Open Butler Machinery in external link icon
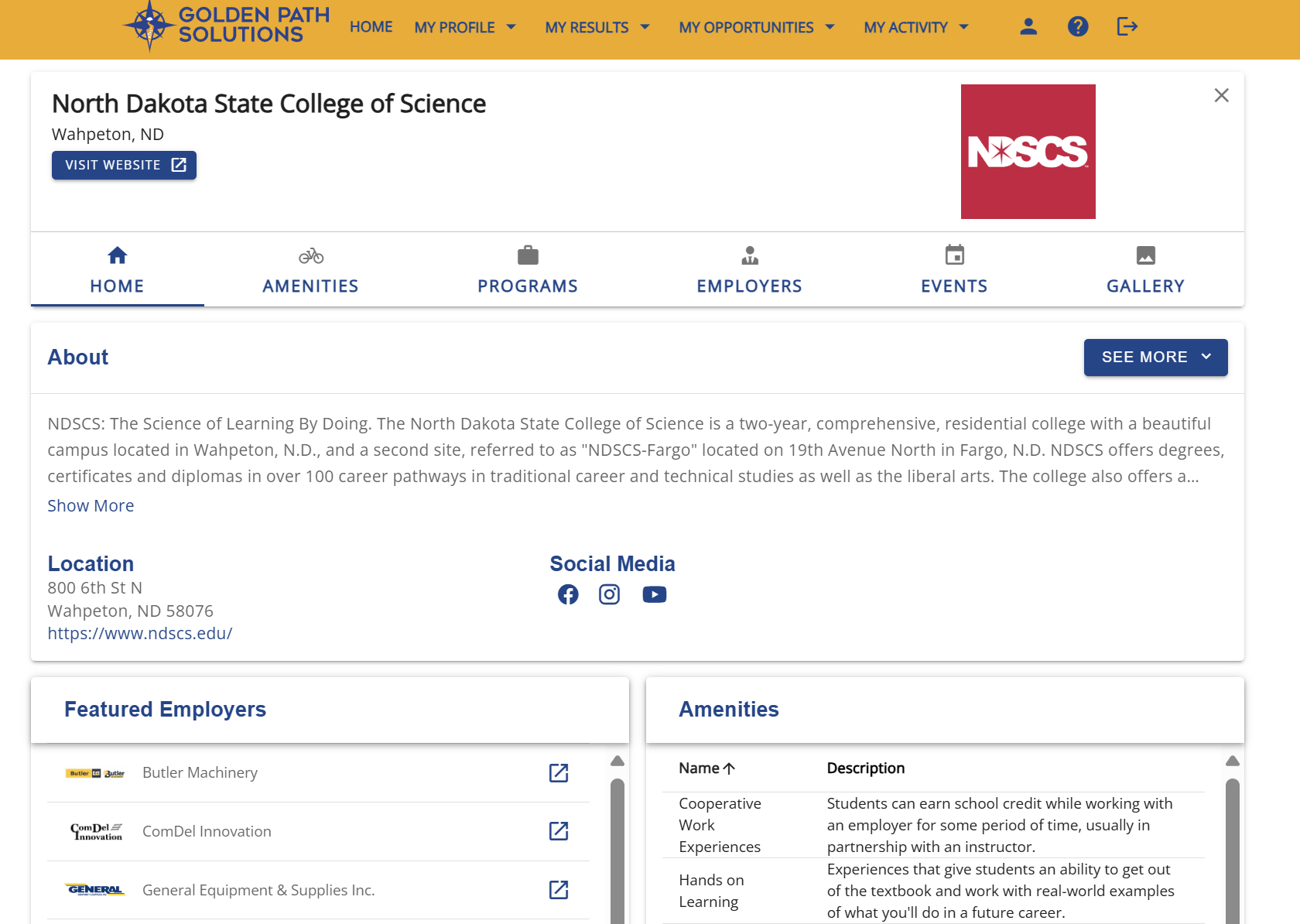Screen dimensions: 1300x924 [559, 772]
